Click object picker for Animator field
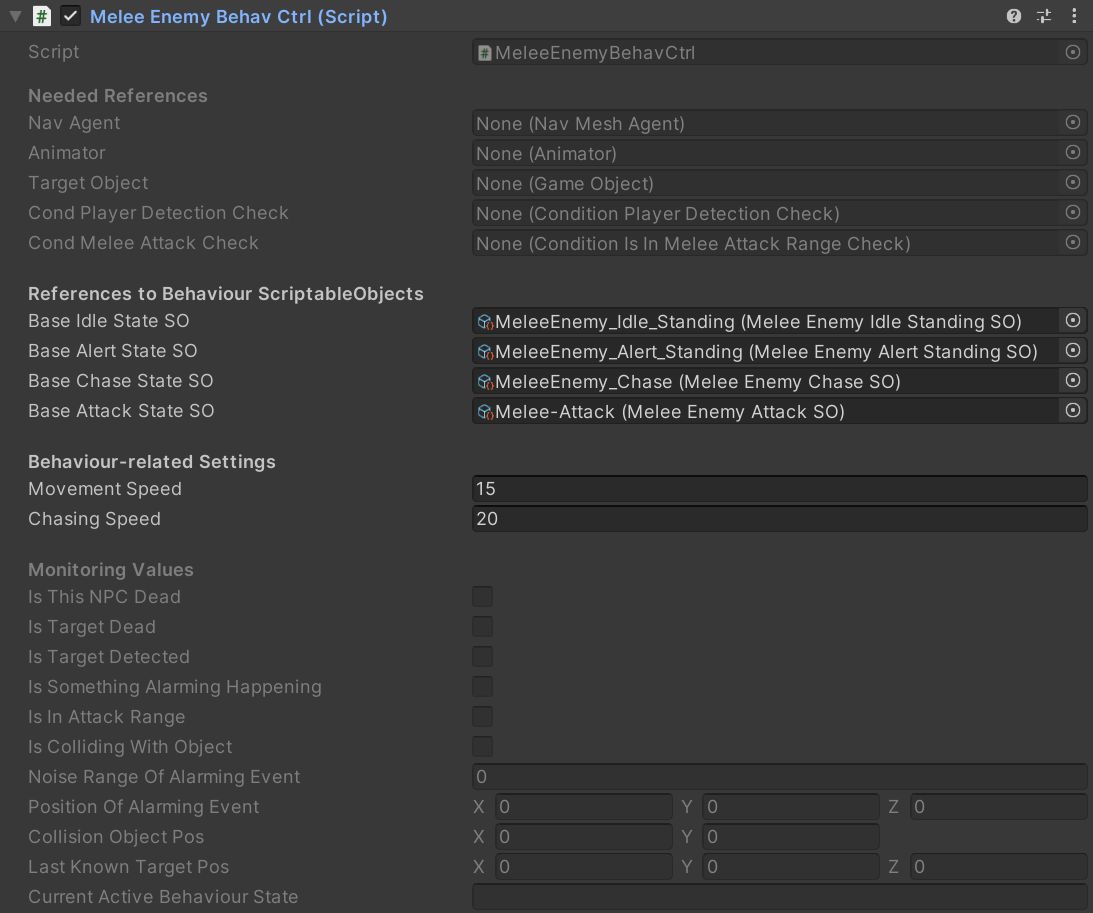Viewport: 1093px width, 913px height. (x=1073, y=153)
